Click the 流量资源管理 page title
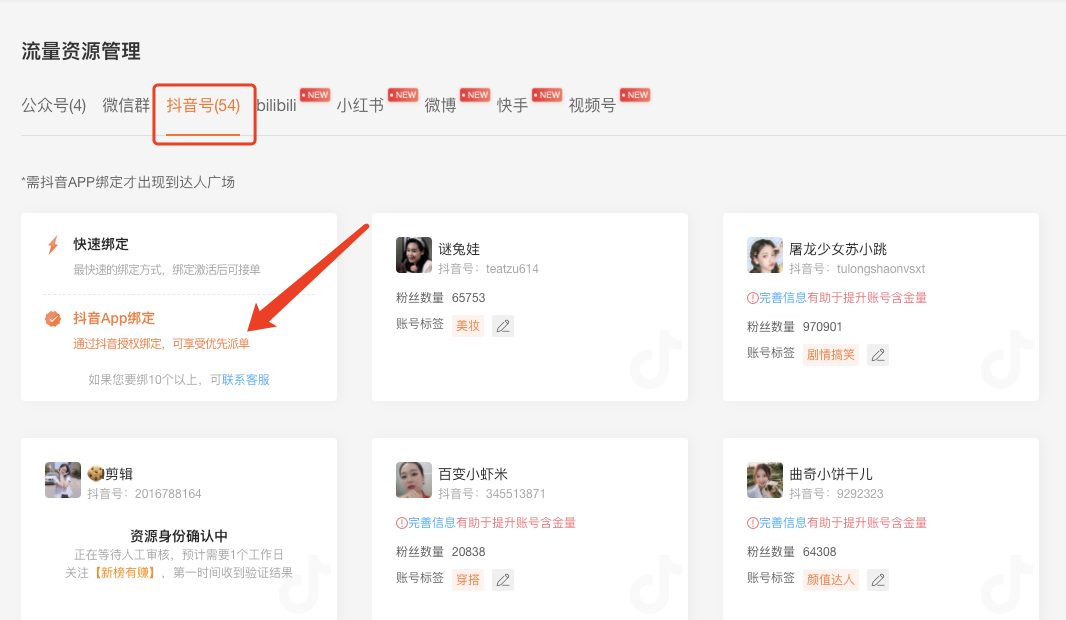The image size is (1066, 620). [81, 52]
